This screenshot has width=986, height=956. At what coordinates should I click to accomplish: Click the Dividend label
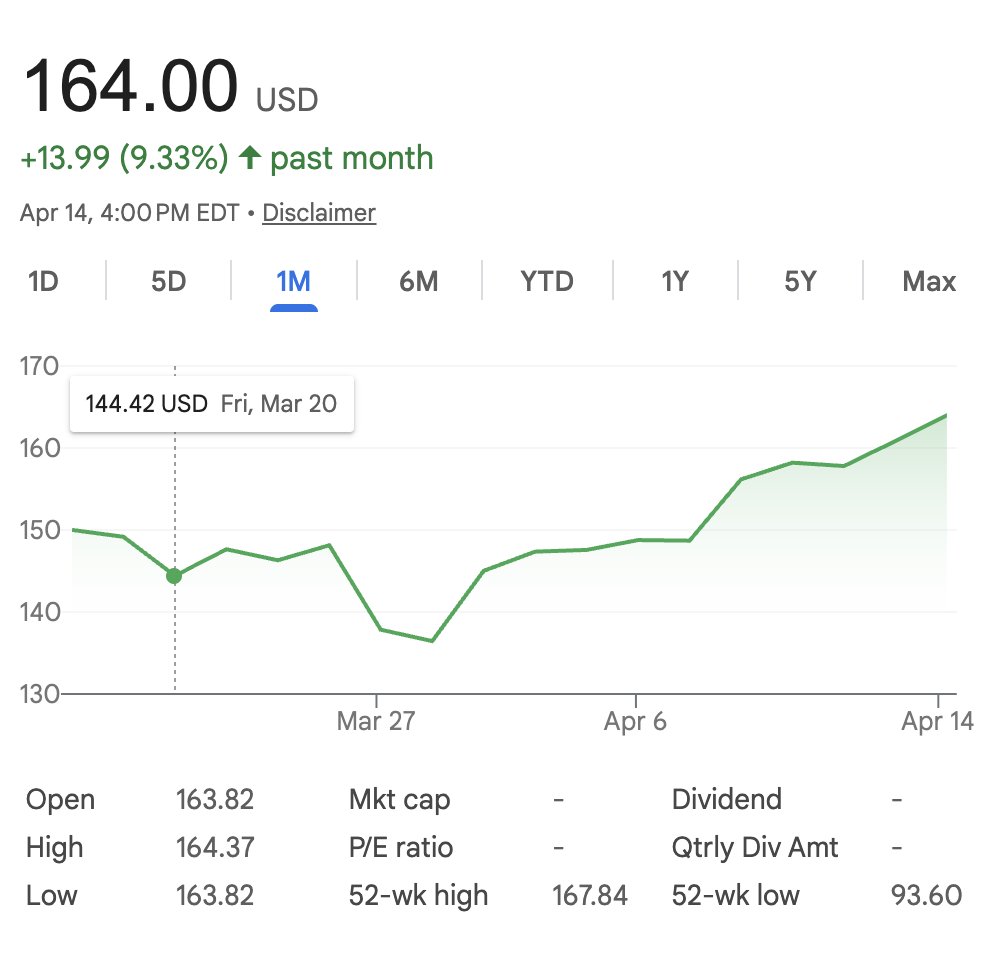click(727, 799)
